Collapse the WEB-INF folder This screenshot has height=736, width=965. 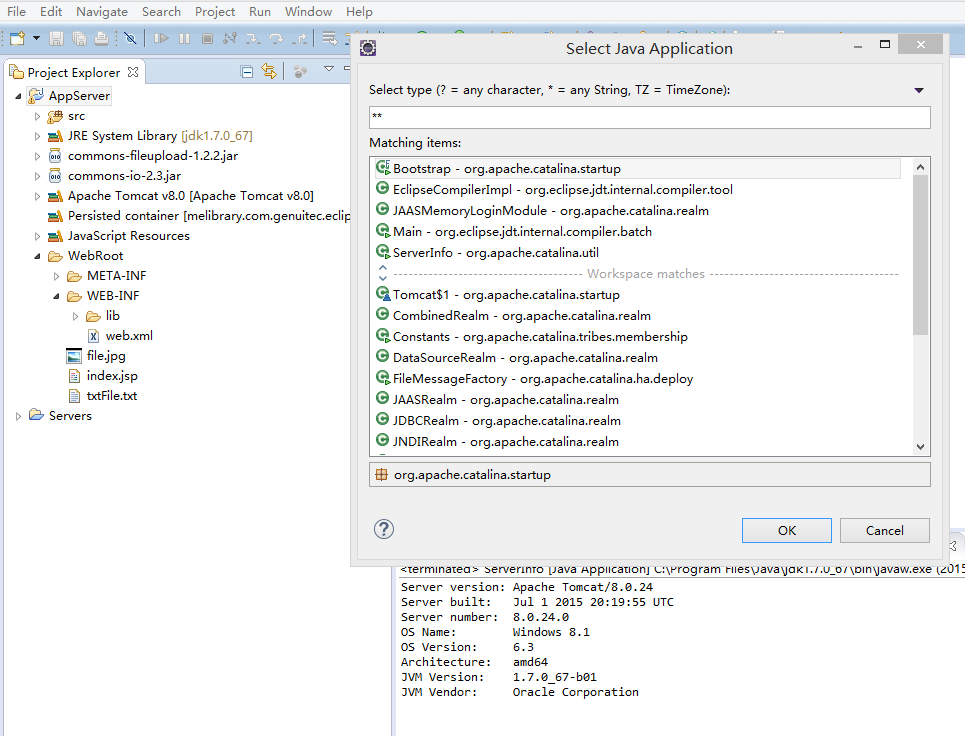[x=57, y=296]
